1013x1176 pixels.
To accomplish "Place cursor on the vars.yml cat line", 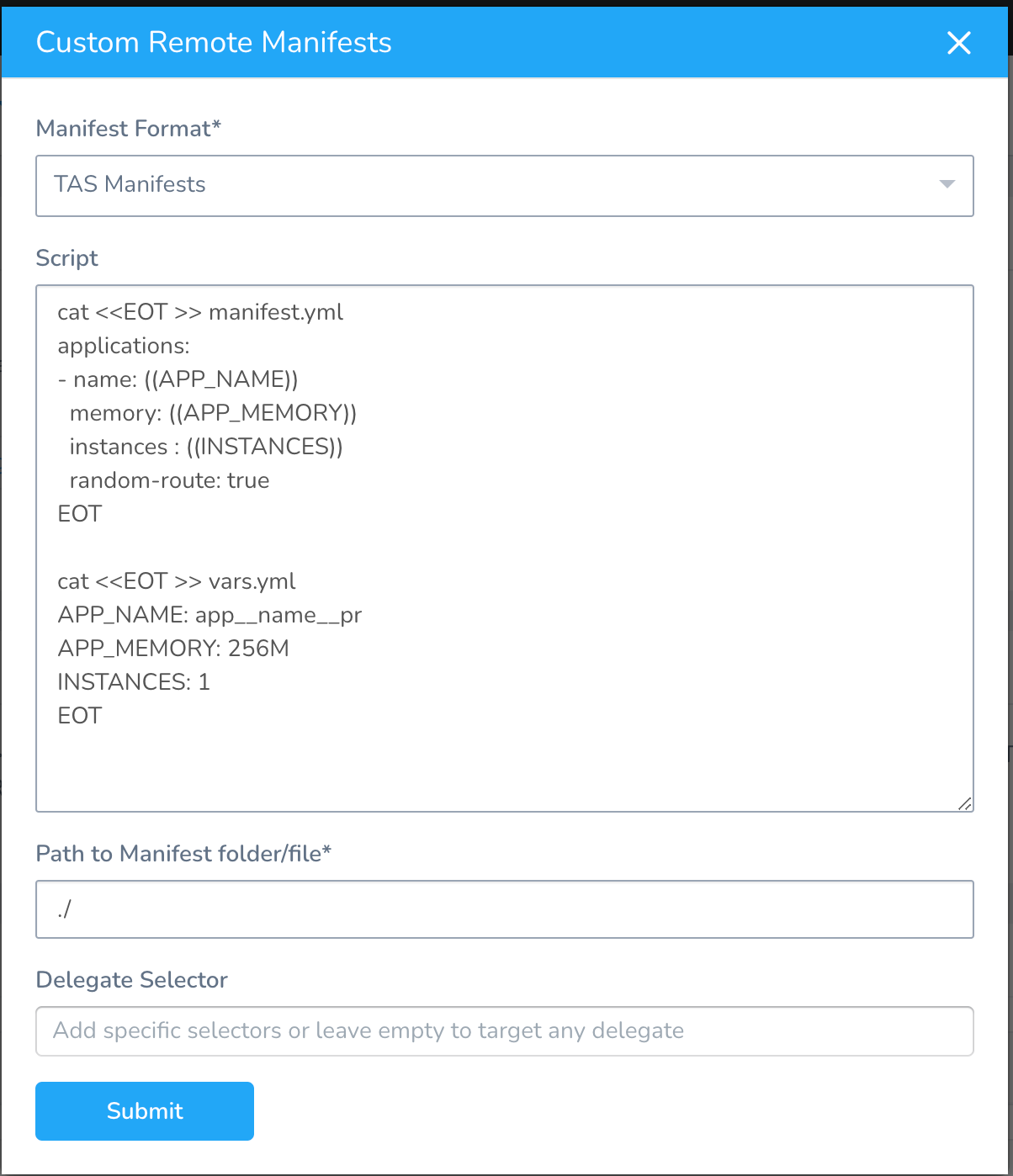I will pos(177,581).
